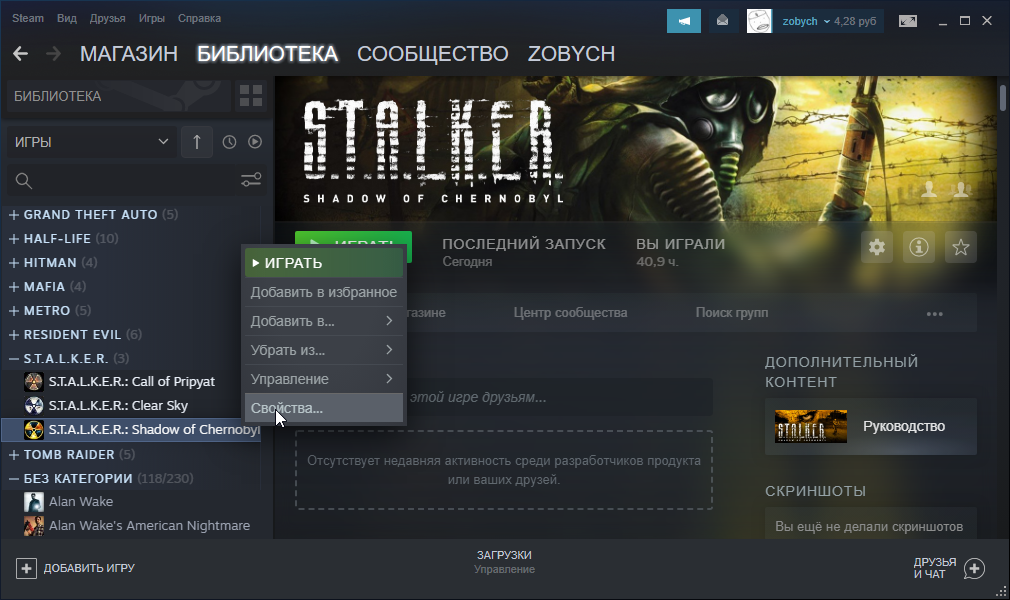Image resolution: width=1010 pixels, height=600 pixels.
Task: Switch to Big Picture mode icon
Action: click(x=908, y=21)
